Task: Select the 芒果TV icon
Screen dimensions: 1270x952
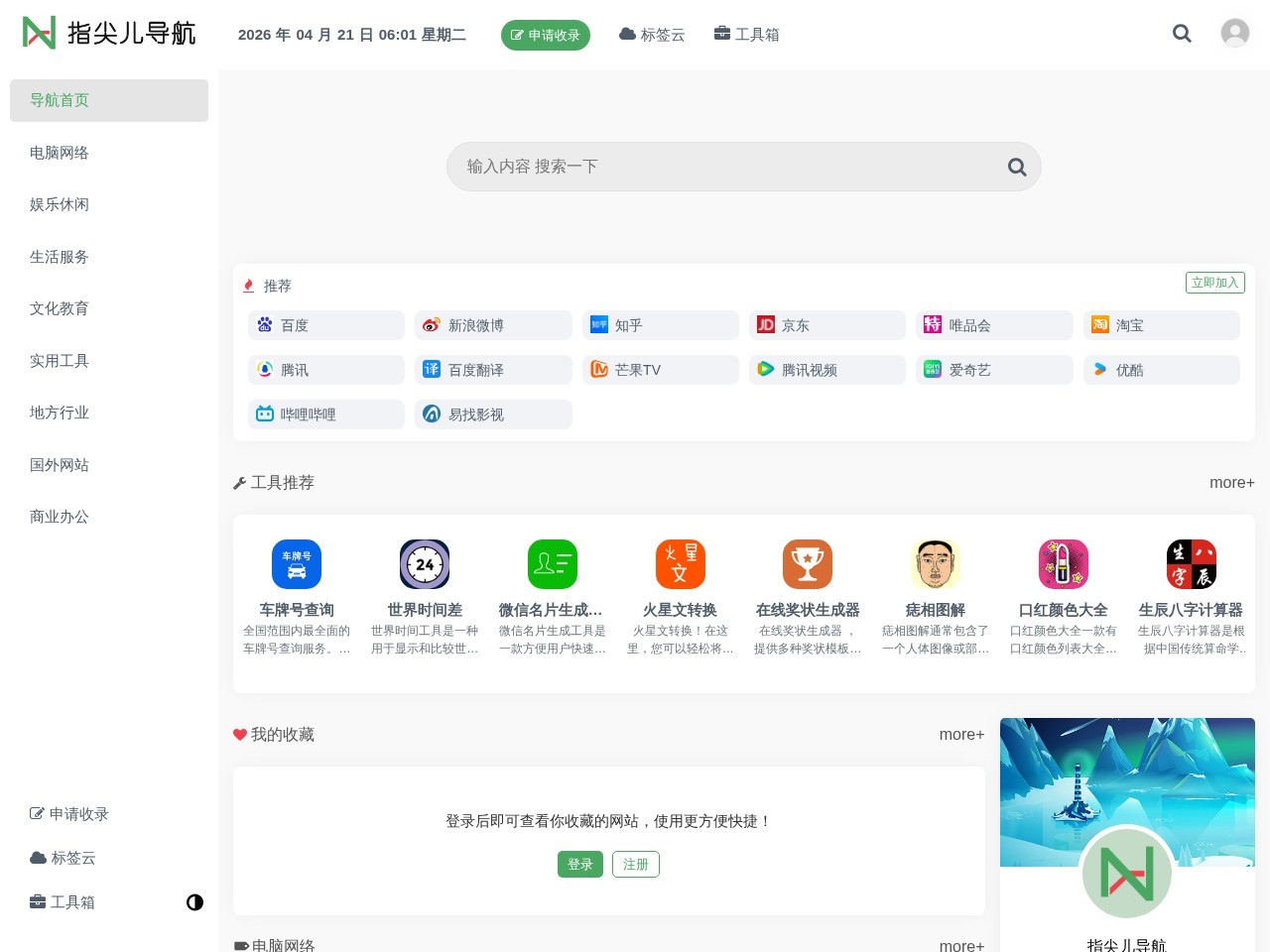Action: click(599, 369)
